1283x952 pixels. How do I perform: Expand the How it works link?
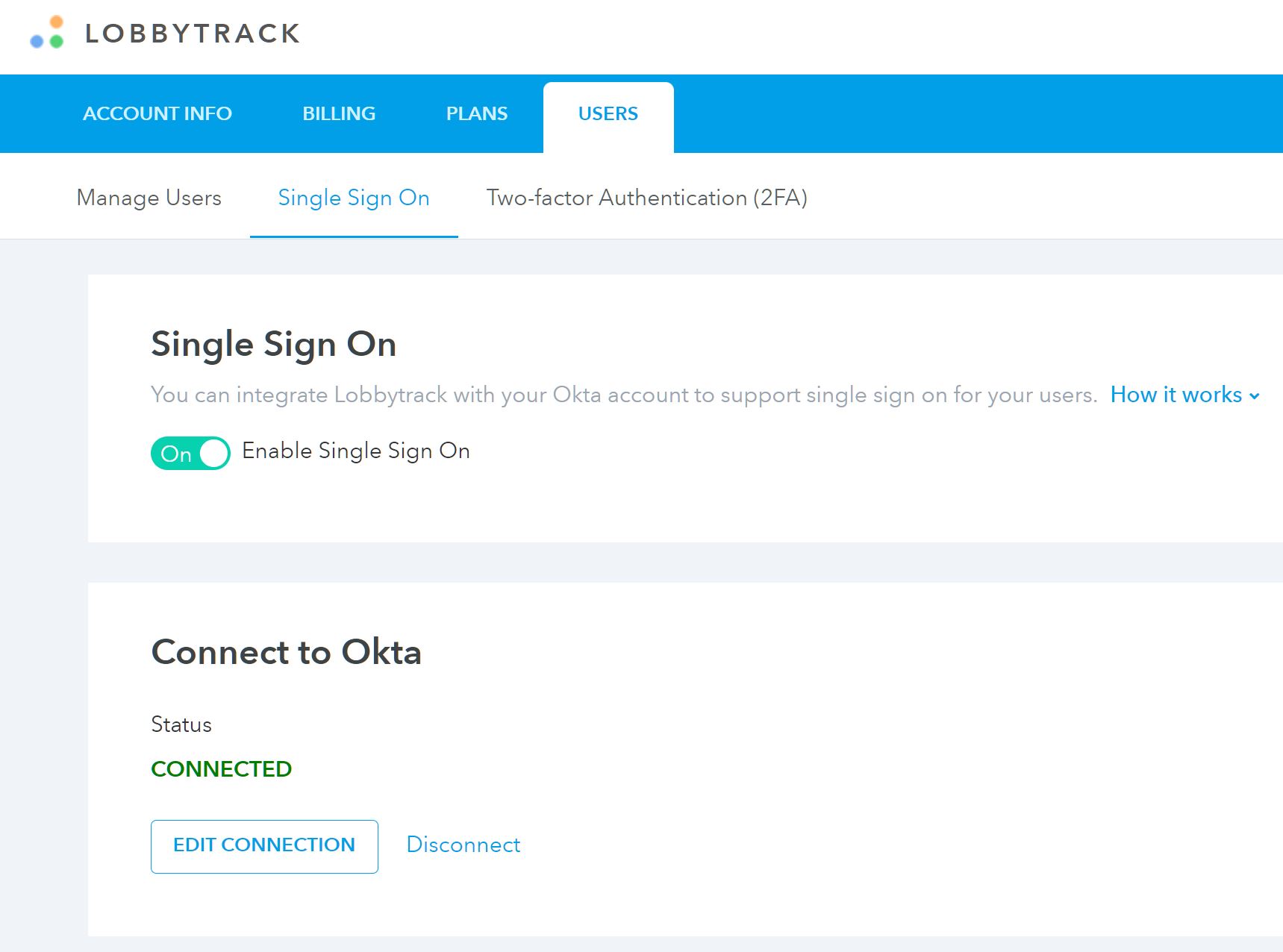pyautogui.click(x=1184, y=395)
